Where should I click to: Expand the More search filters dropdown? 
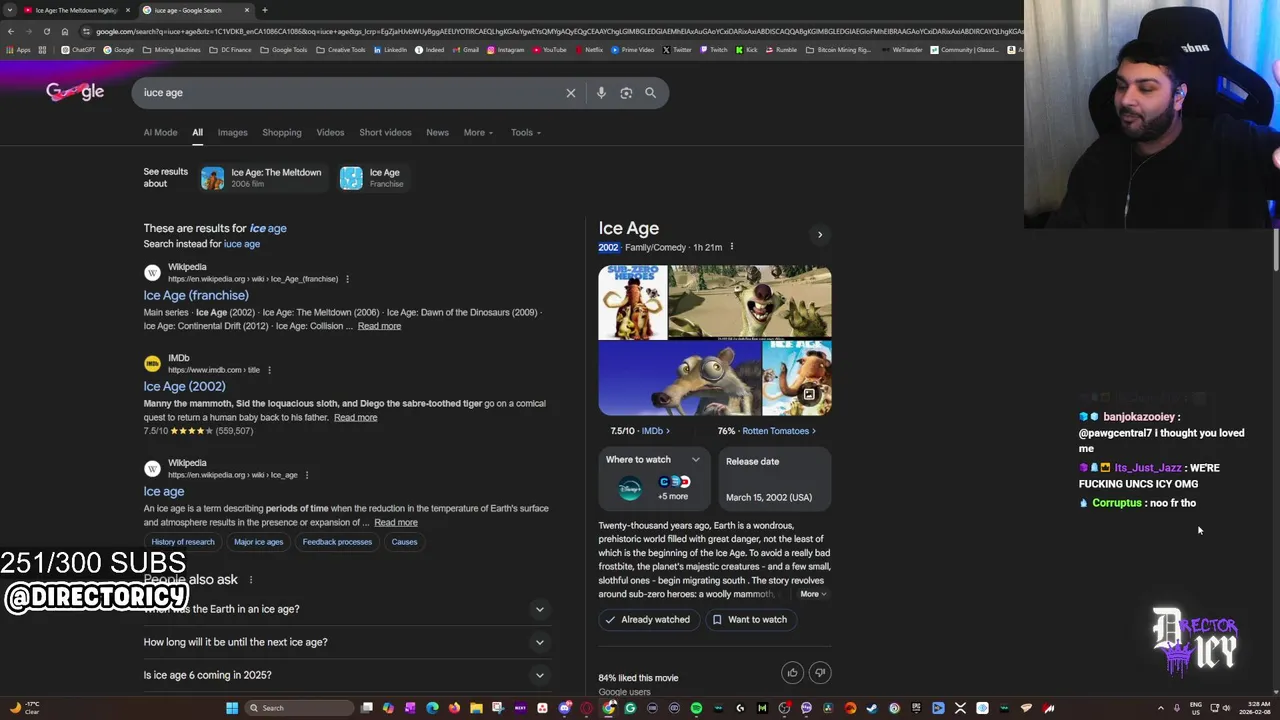tap(478, 132)
